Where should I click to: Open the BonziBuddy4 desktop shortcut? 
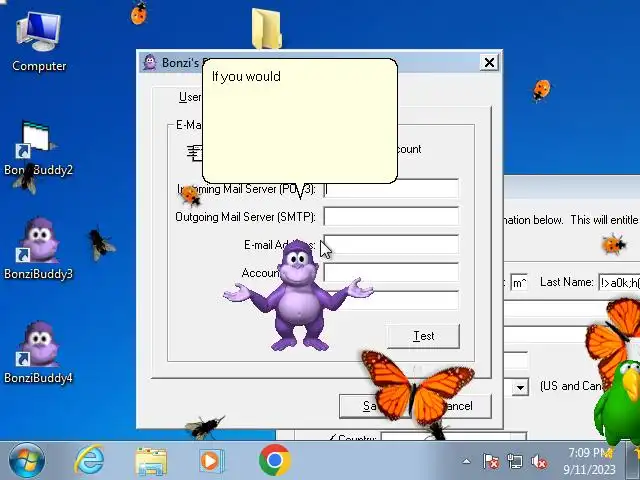(x=38, y=353)
